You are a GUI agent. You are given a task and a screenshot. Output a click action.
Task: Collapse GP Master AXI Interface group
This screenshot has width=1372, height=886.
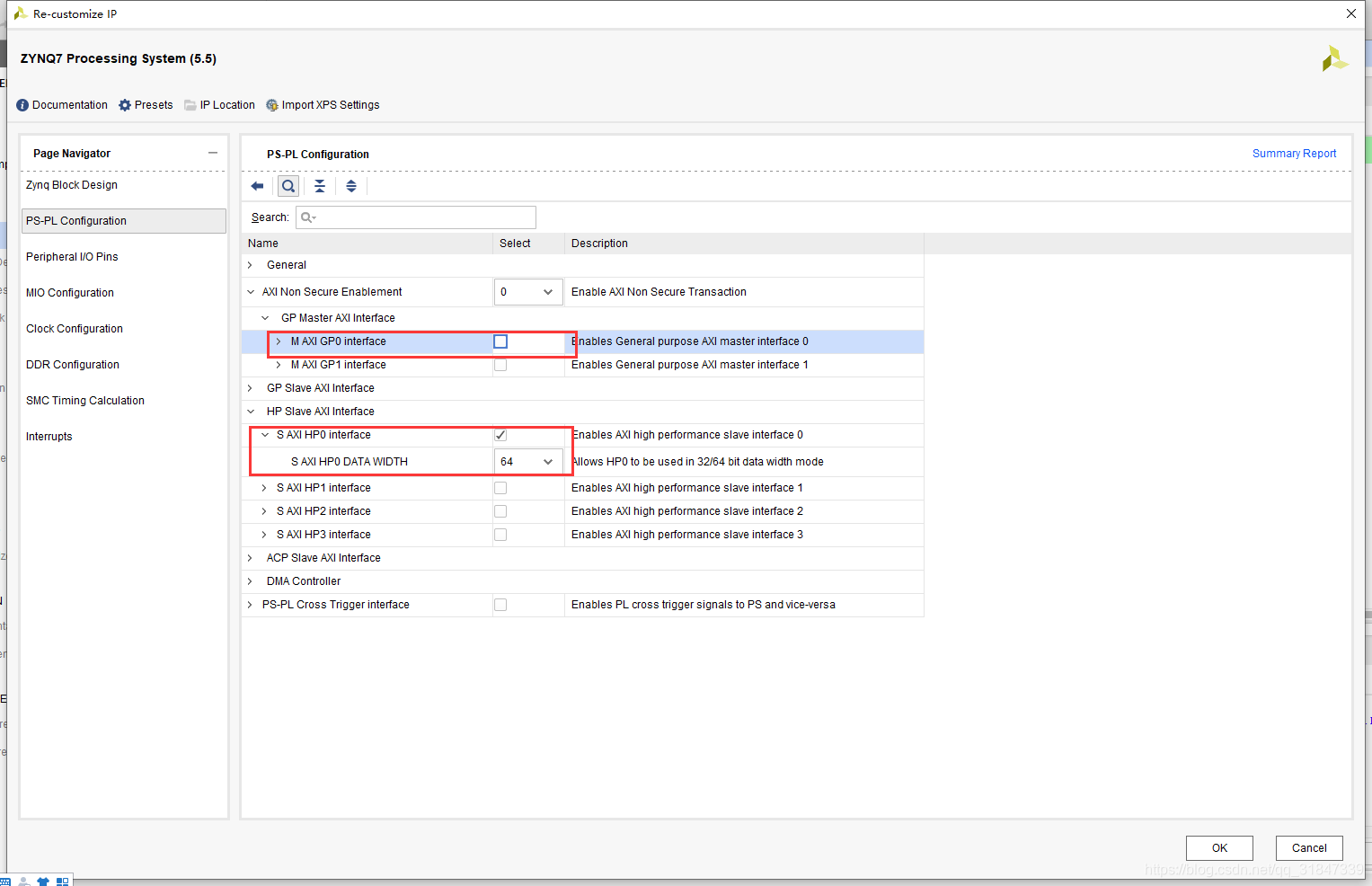tap(265, 318)
